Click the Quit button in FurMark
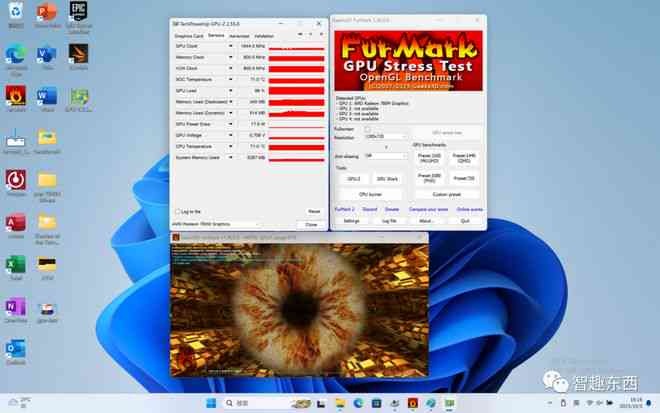The width and height of the screenshot is (660, 413). pos(465,221)
